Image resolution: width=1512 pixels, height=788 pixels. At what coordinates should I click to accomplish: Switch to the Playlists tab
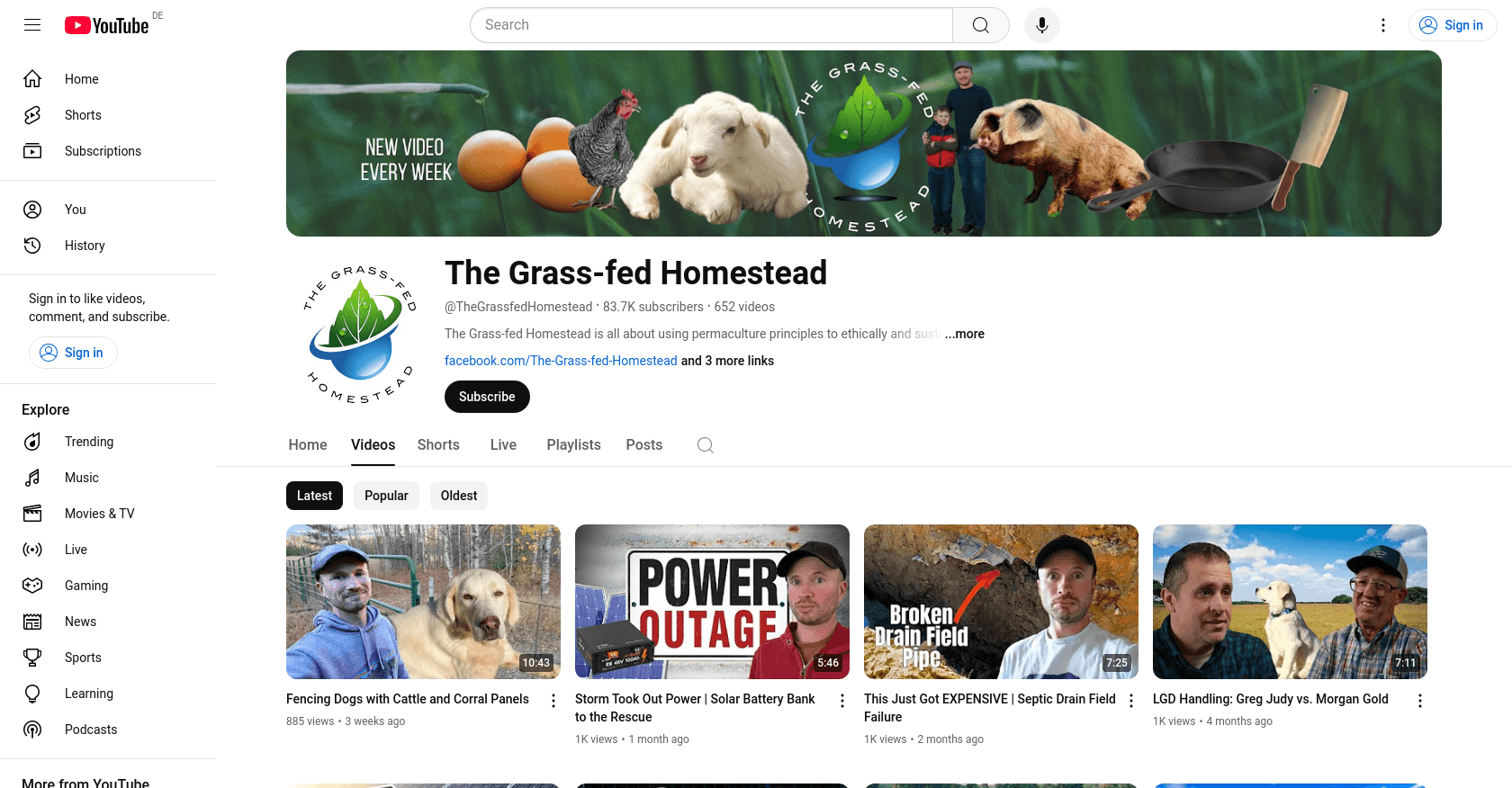click(x=573, y=445)
